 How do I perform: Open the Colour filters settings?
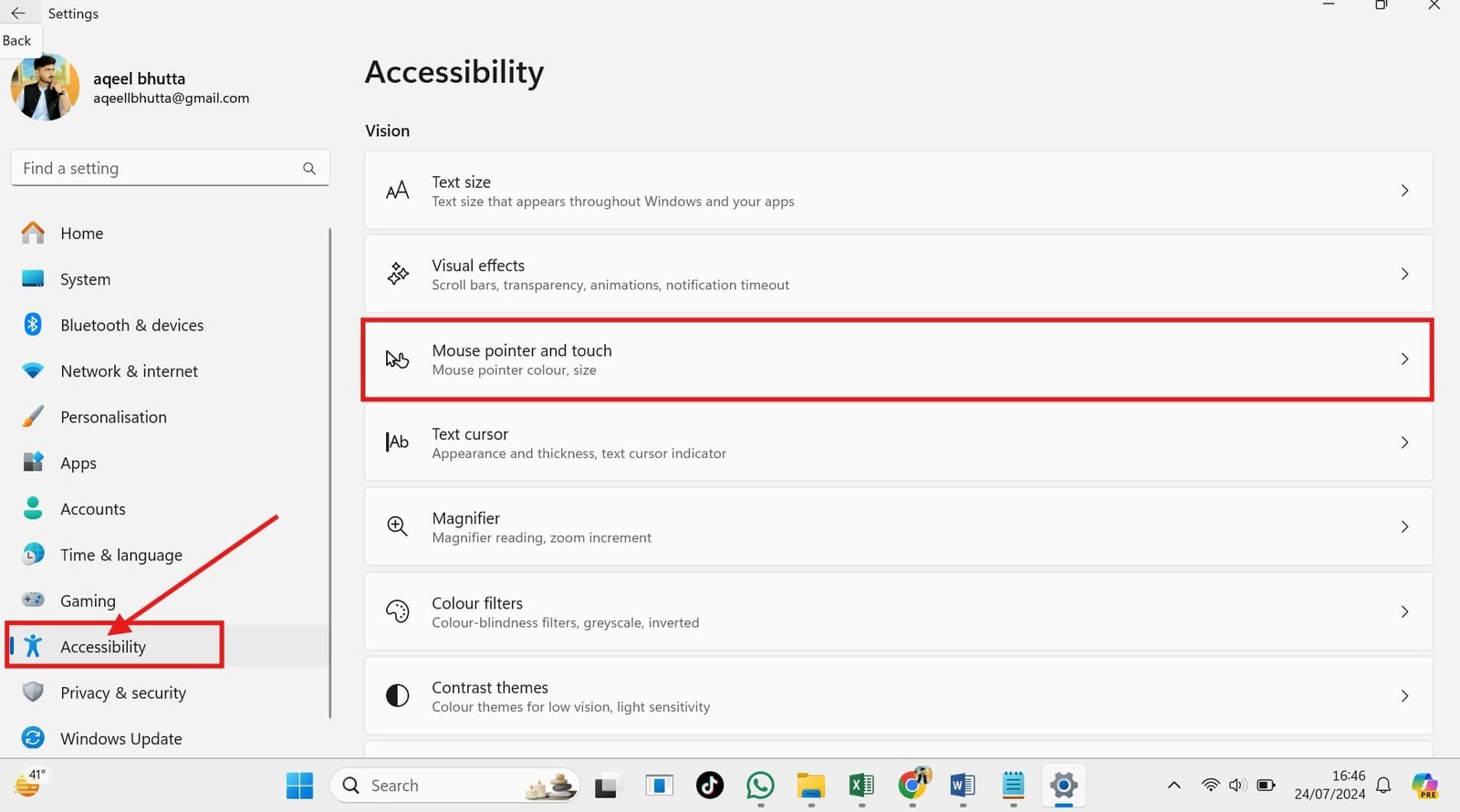pyautogui.click(x=898, y=611)
